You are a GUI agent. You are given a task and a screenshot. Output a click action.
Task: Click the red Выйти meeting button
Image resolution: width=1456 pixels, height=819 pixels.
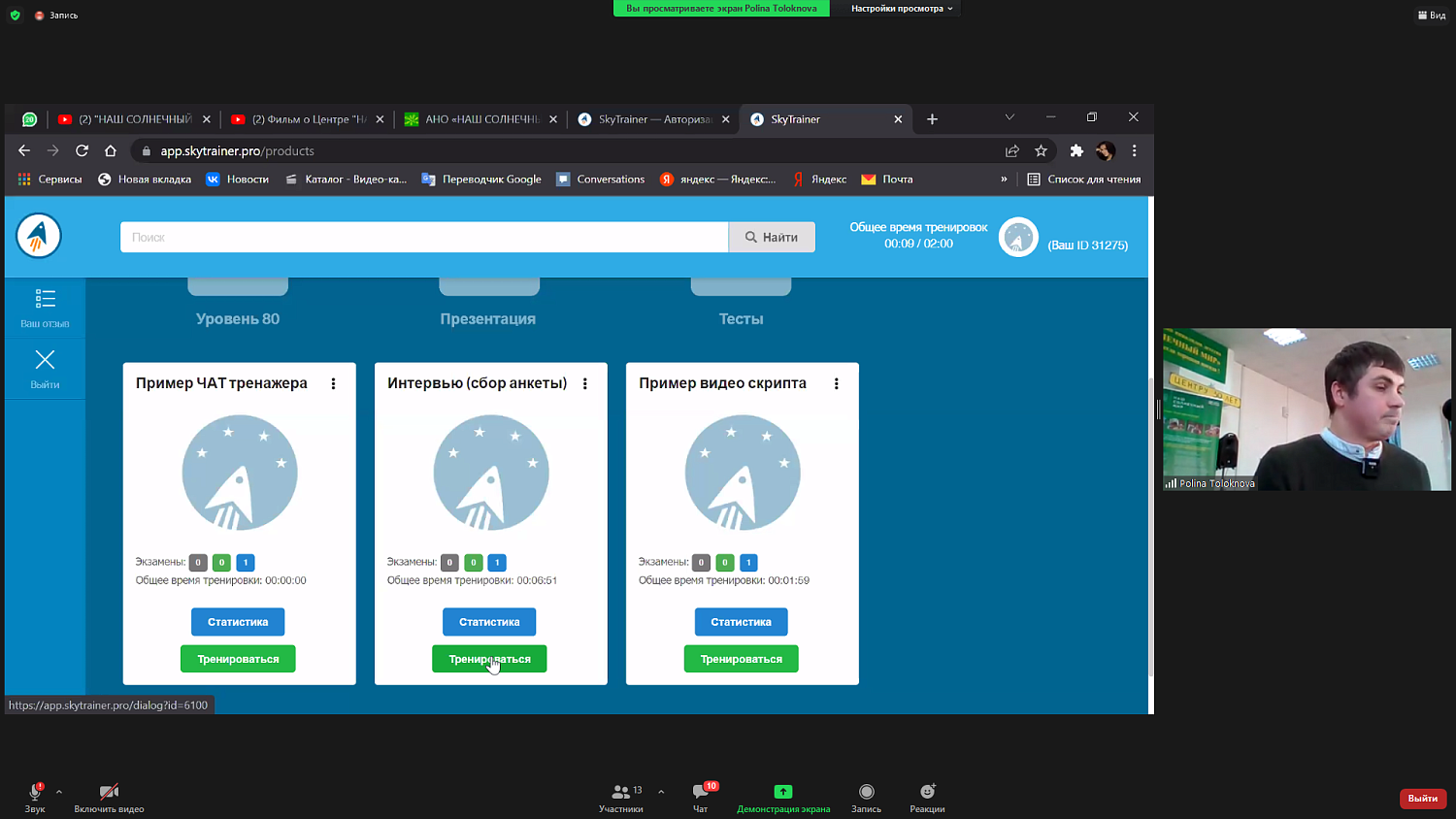click(1423, 798)
